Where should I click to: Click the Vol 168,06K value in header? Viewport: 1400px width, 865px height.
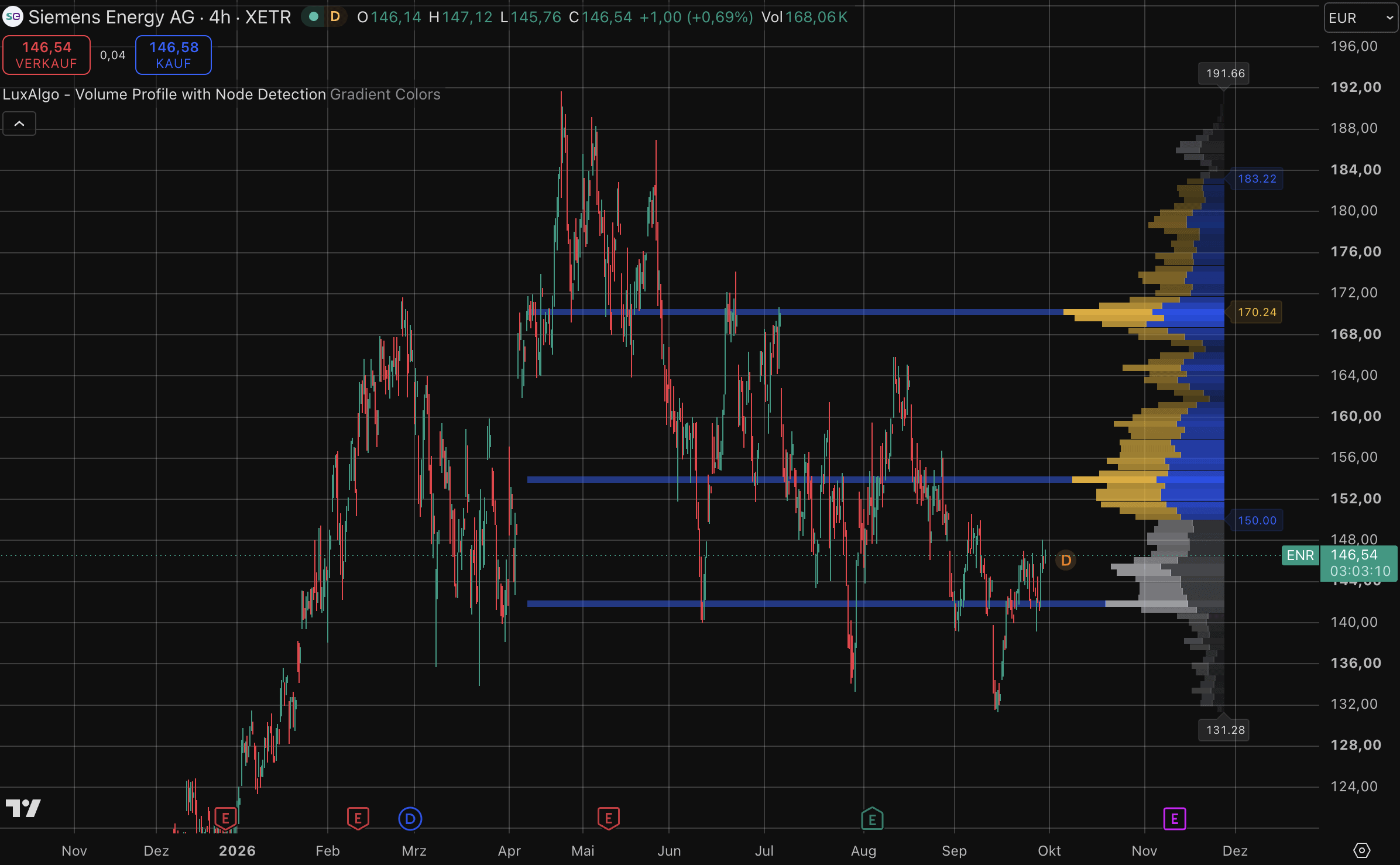[804, 17]
